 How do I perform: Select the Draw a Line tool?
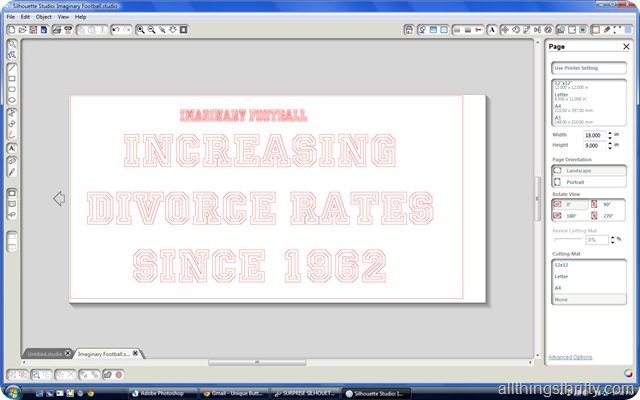point(12,66)
